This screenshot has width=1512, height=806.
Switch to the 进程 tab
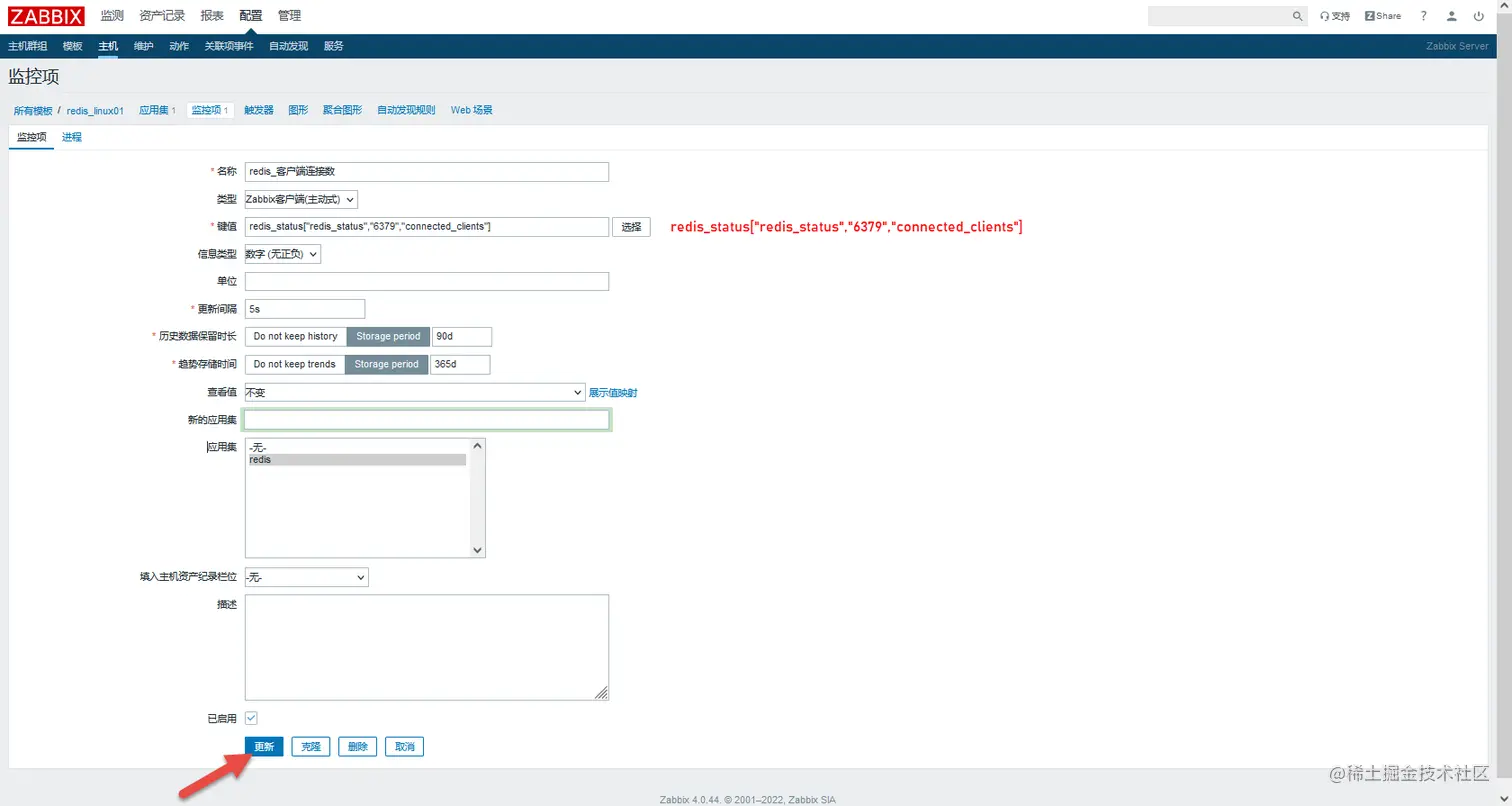pyautogui.click(x=72, y=137)
